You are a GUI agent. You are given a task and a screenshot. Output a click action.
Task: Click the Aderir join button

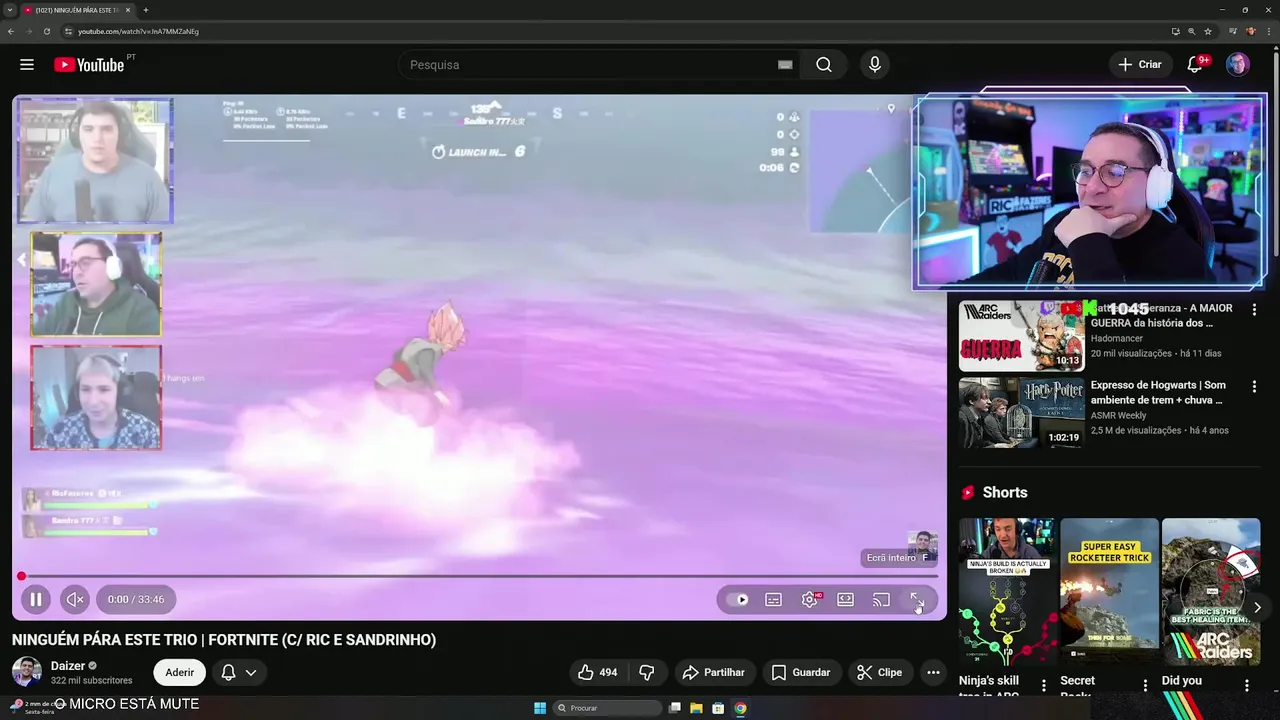[x=180, y=673]
